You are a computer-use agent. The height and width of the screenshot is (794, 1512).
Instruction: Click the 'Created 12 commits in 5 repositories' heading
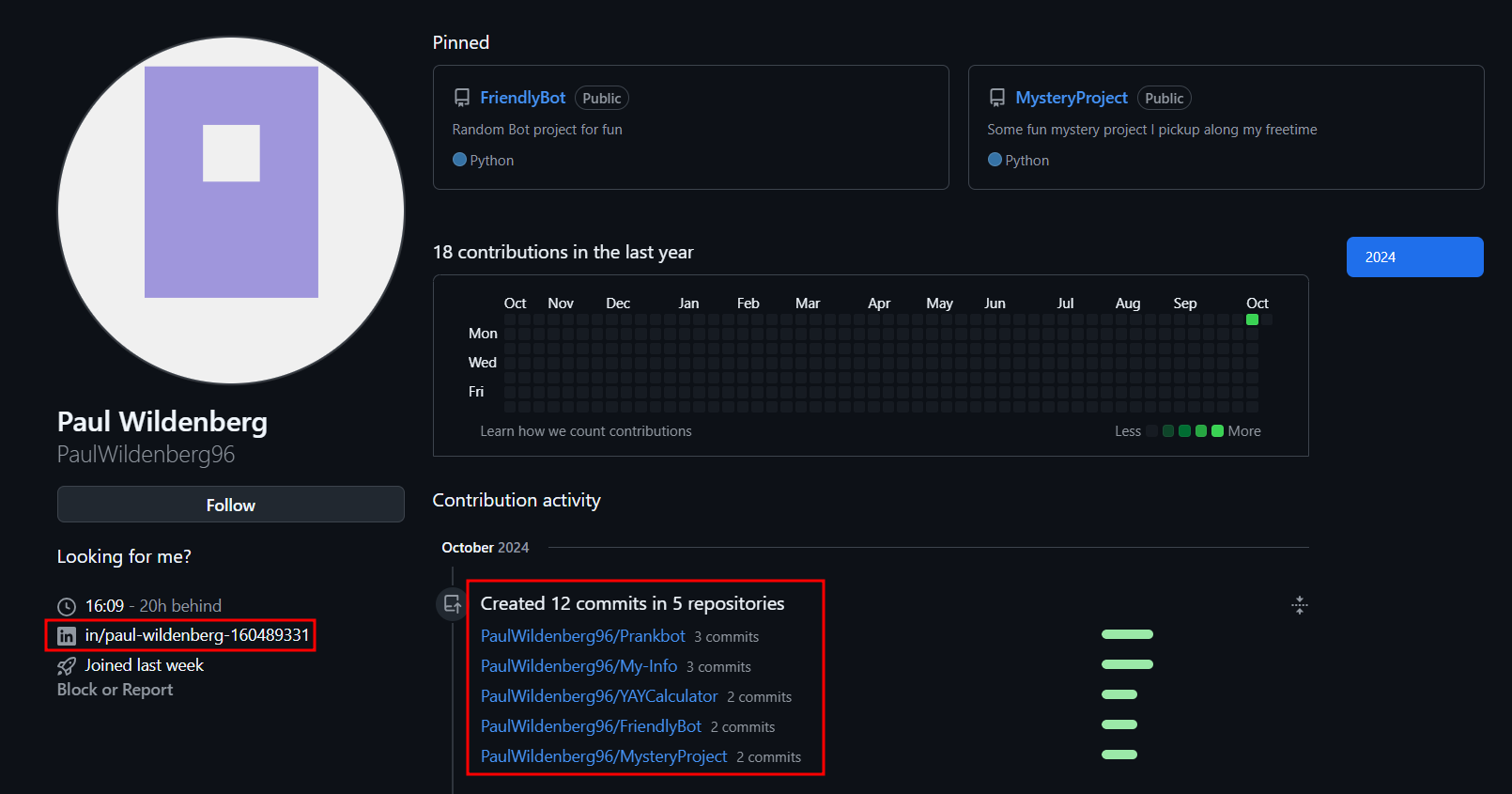pos(633,603)
